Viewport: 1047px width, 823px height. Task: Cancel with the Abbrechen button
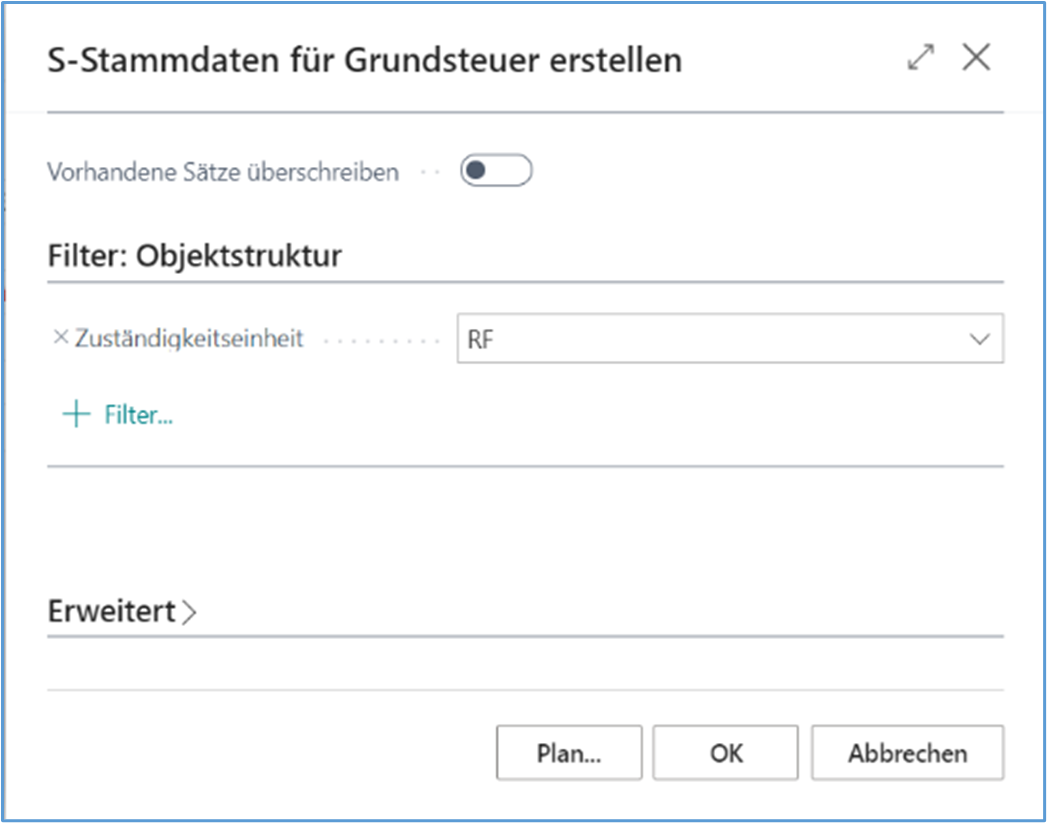pyautogui.click(x=907, y=753)
